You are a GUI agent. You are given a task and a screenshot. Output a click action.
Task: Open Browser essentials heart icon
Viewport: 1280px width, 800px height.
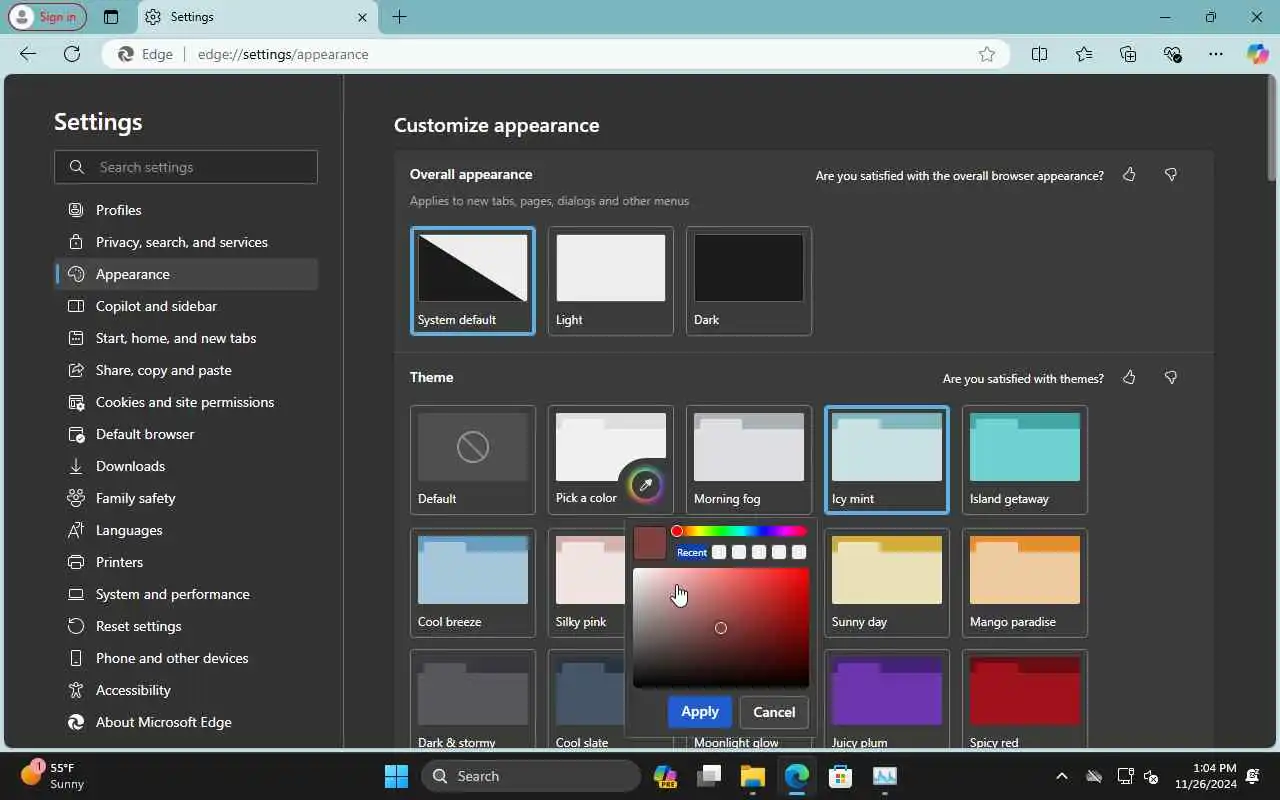[1172, 54]
